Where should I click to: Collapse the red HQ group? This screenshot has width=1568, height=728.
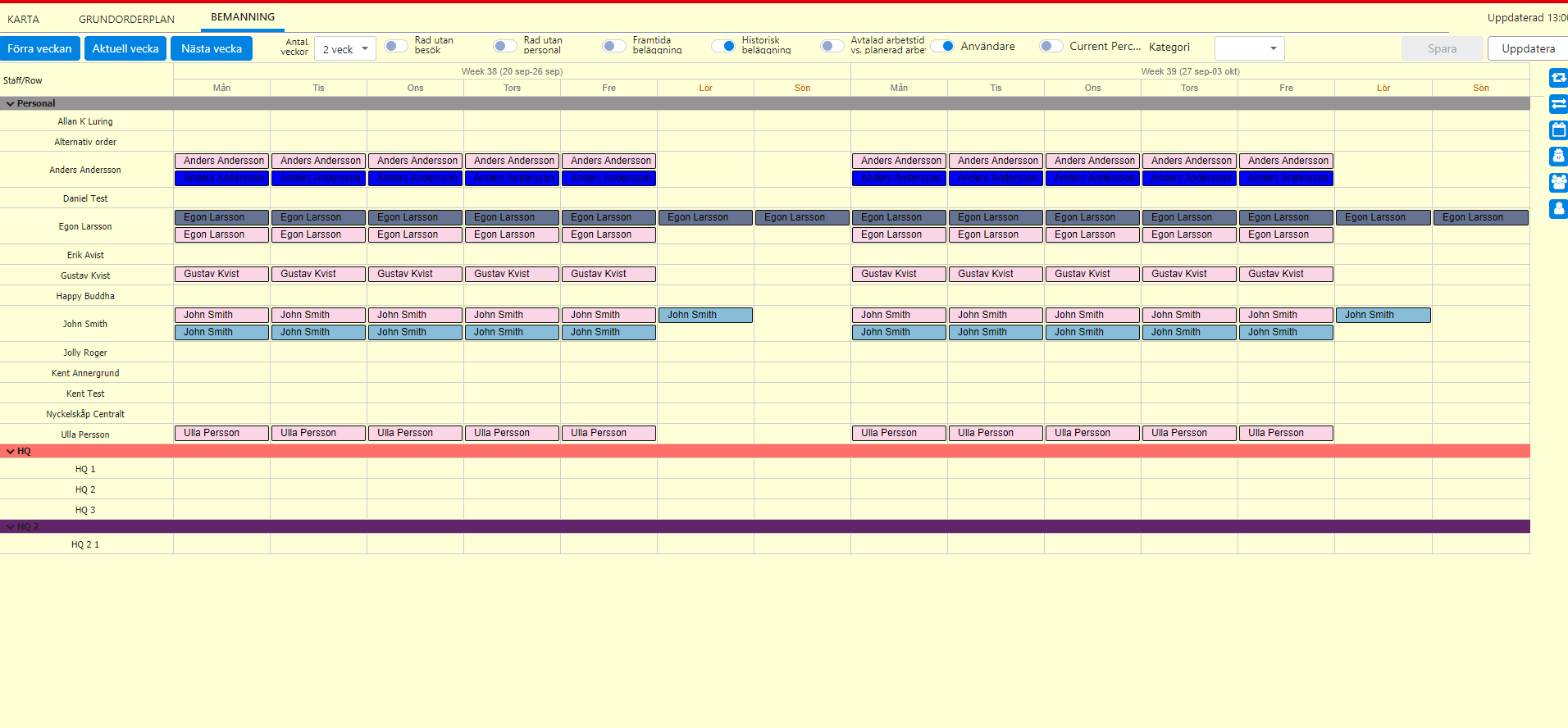[11, 451]
